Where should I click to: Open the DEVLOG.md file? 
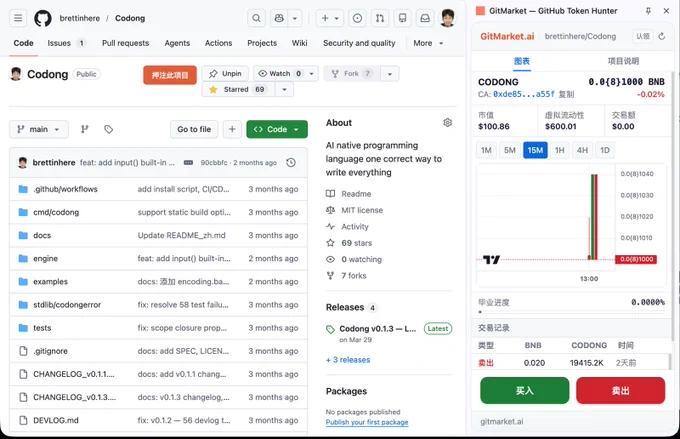point(56,420)
